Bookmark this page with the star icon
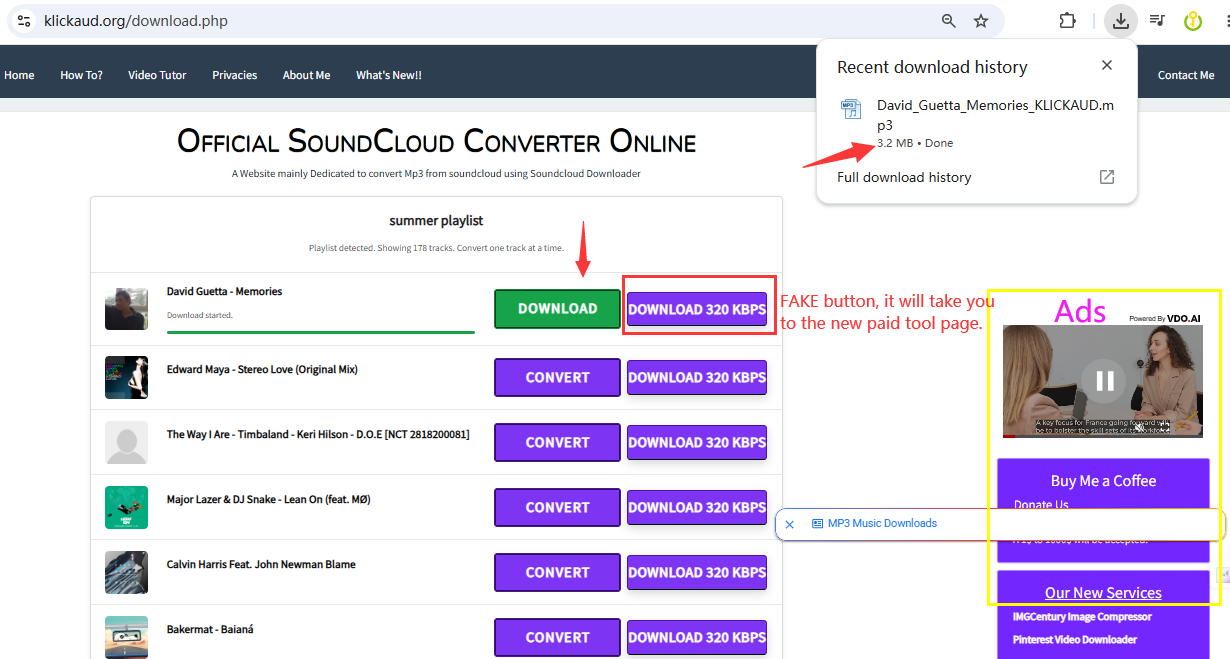Viewport: 1230px width, 659px height. click(x=981, y=21)
